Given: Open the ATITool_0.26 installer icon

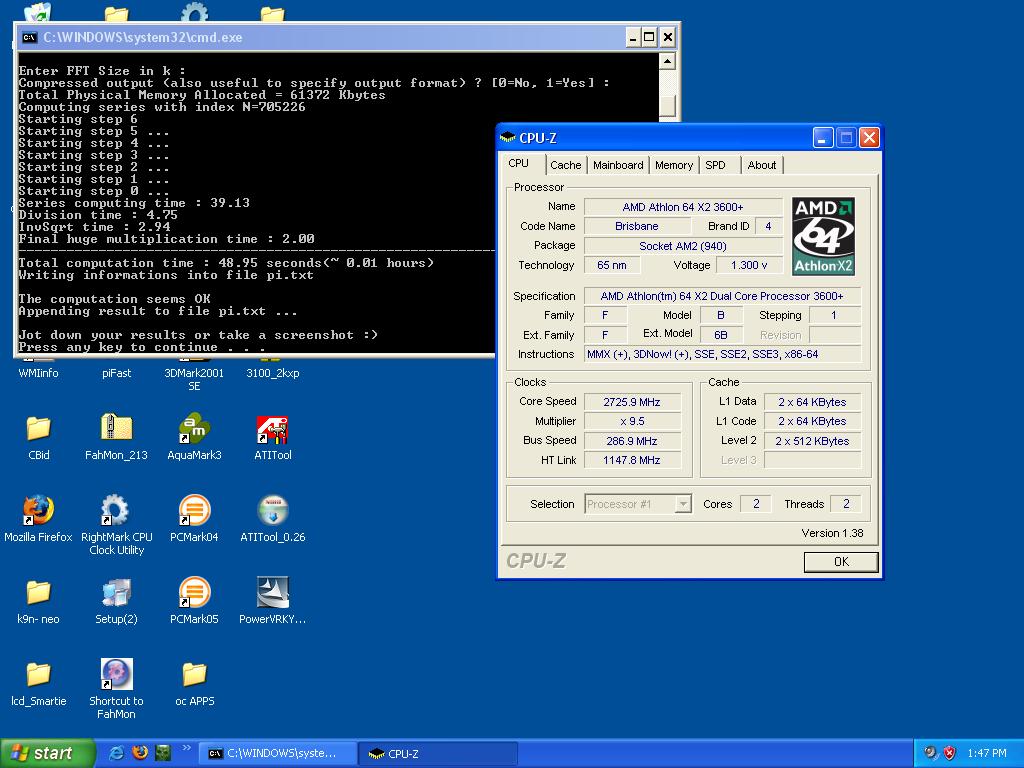Looking at the screenshot, I should (x=272, y=519).
